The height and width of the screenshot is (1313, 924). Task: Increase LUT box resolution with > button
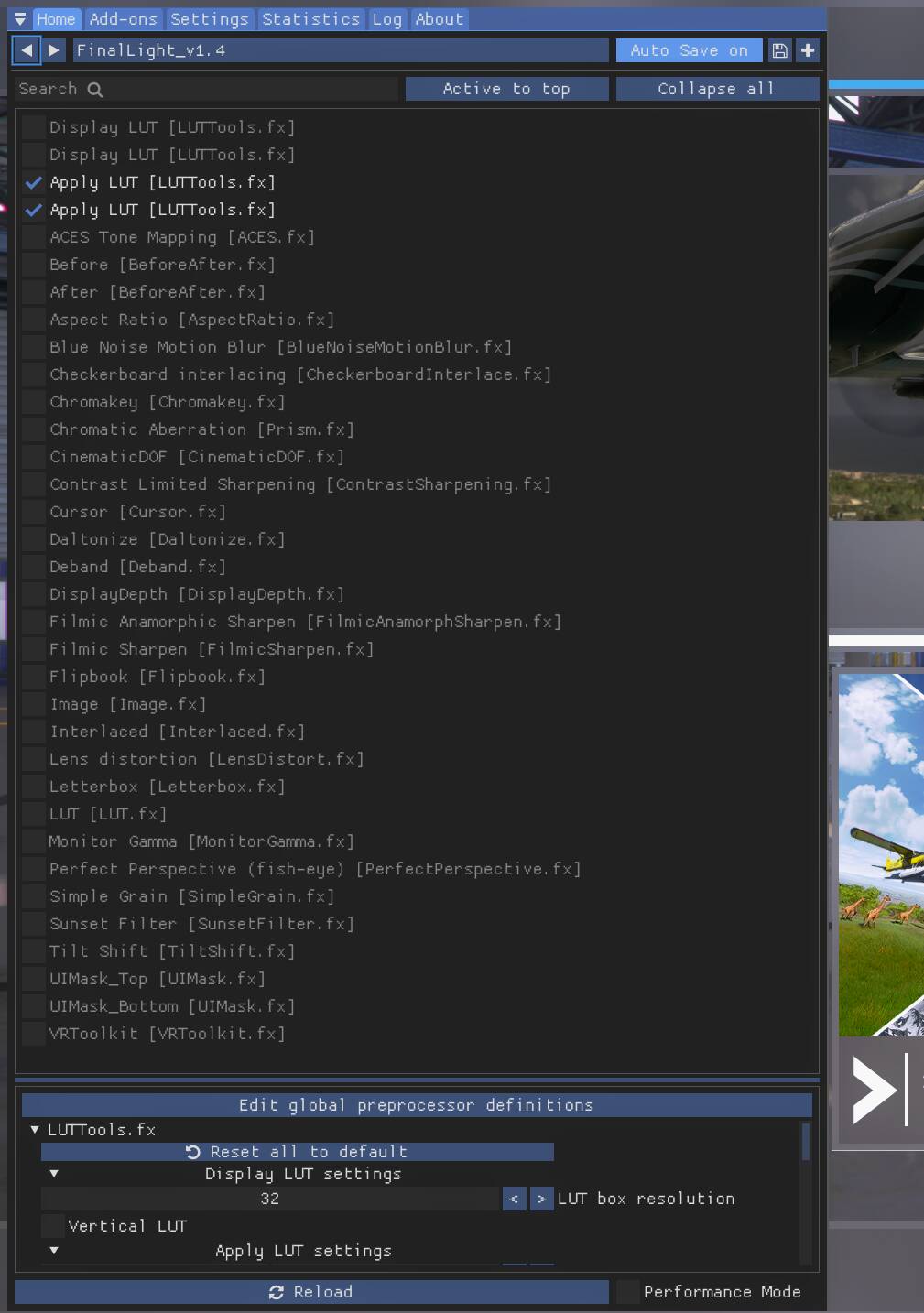coord(542,1199)
